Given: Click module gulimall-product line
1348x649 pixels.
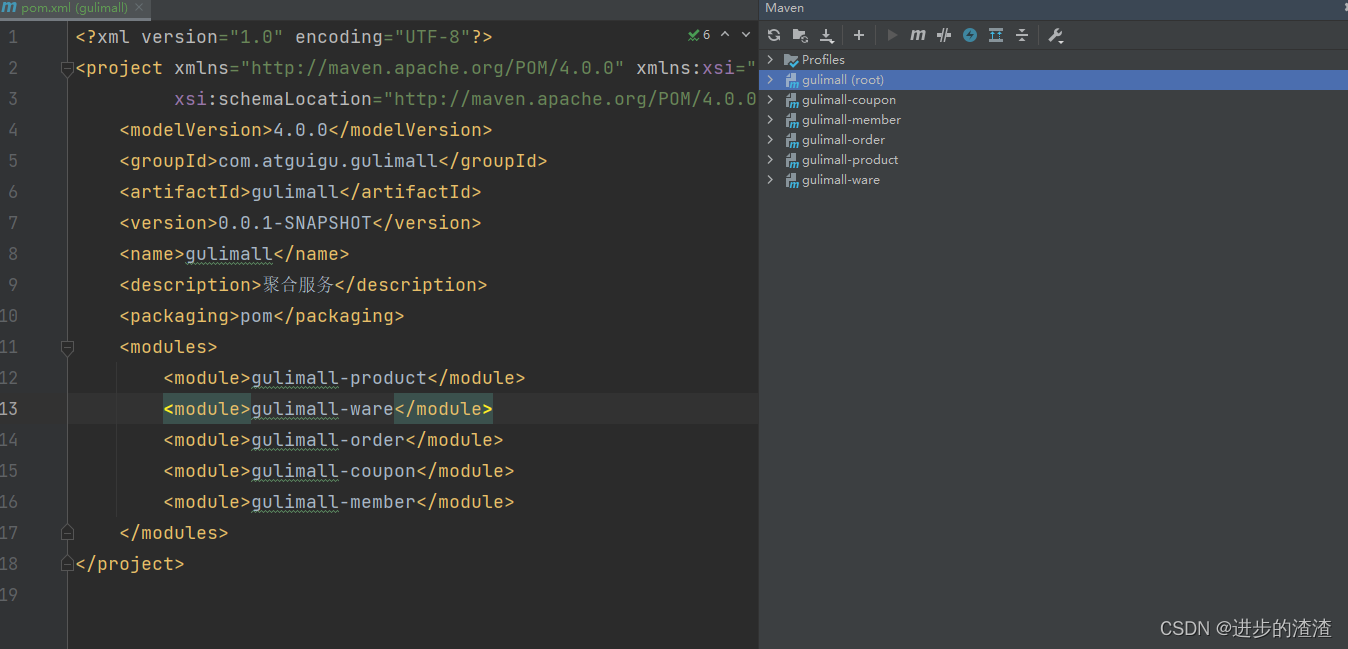Looking at the screenshot, I should click(x=344, y=378).
